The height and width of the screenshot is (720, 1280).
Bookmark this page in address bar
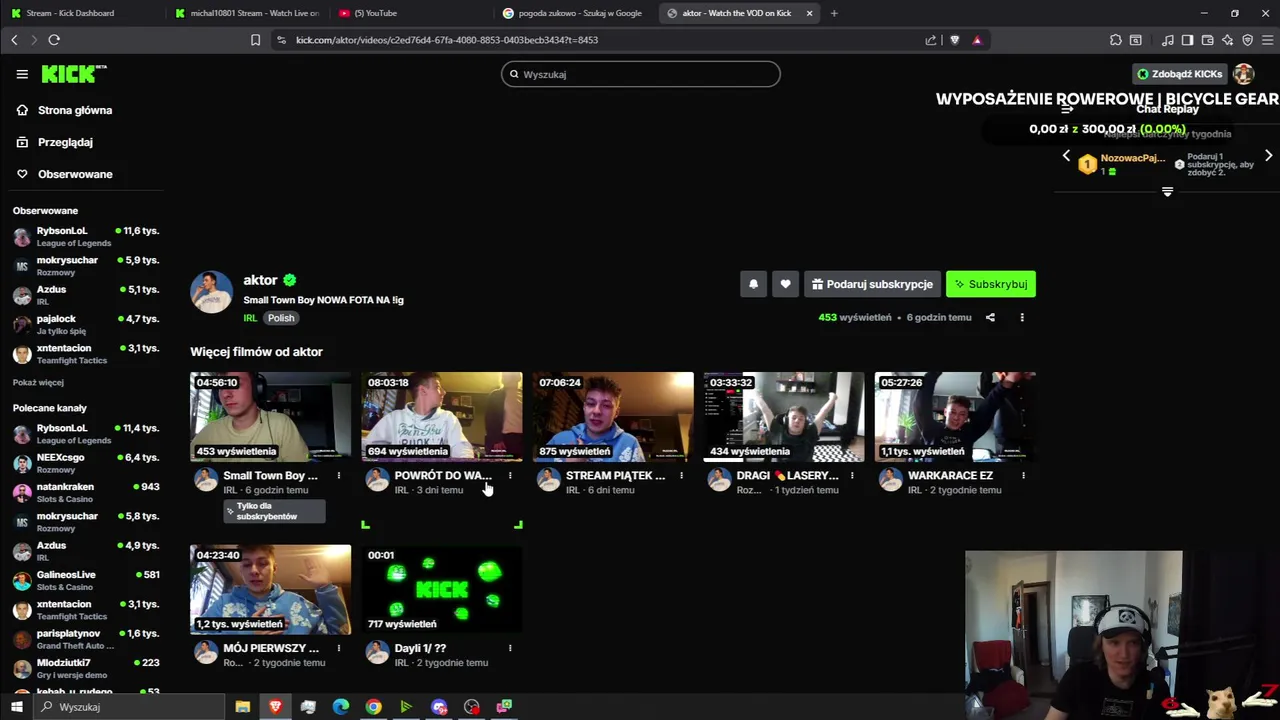(255, 40)
